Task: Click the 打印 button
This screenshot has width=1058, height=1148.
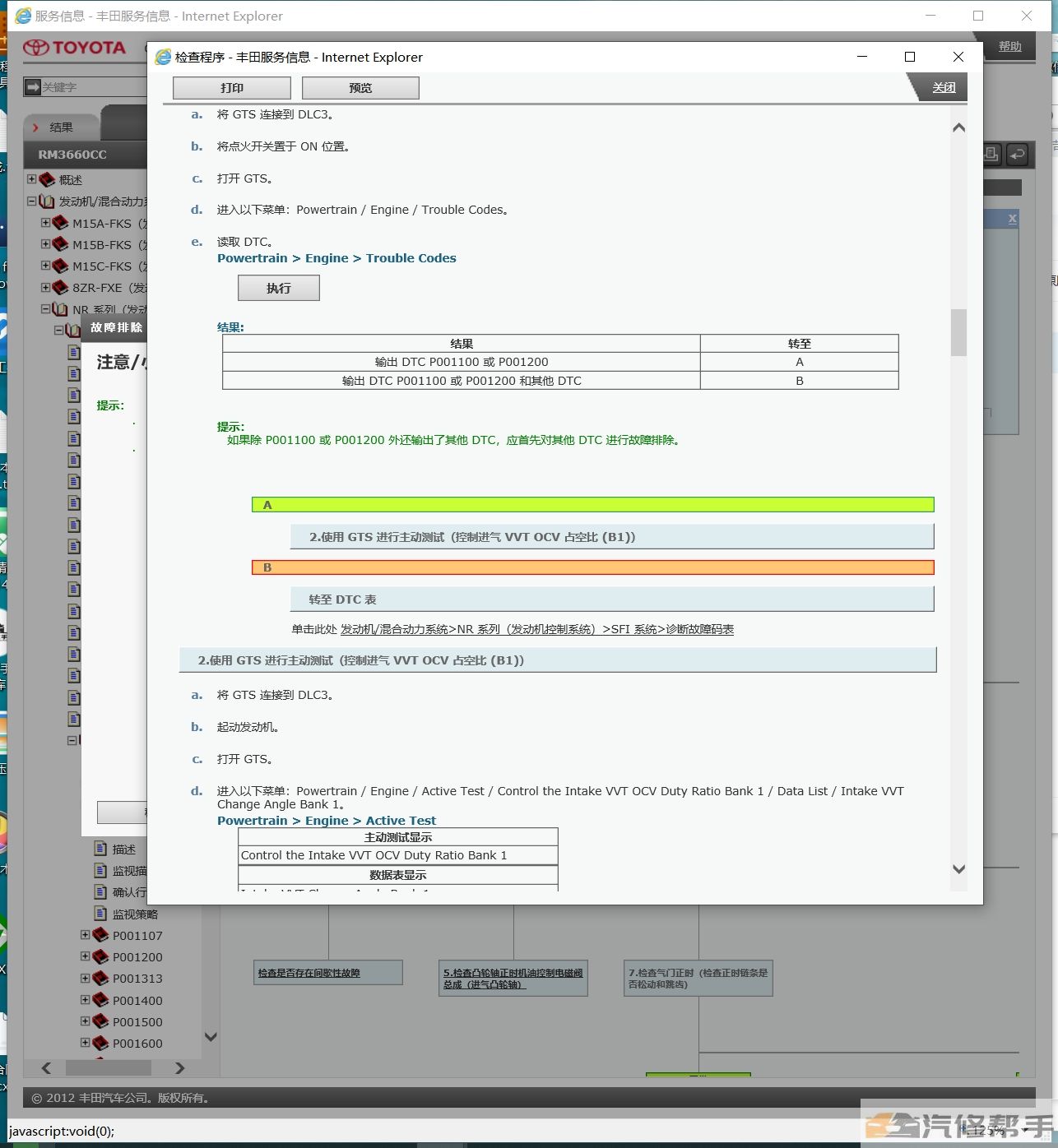Action: pyautogui.click(x=232, y=88)
